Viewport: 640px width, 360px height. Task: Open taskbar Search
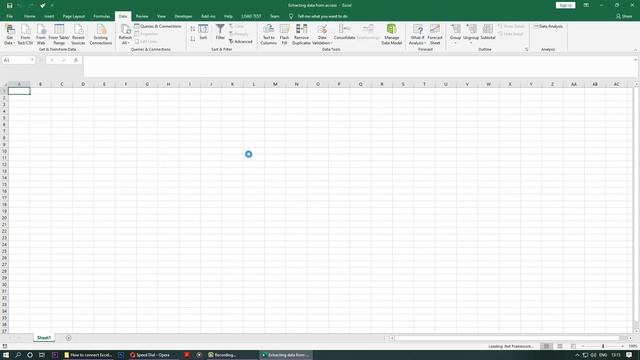(18, 355)
